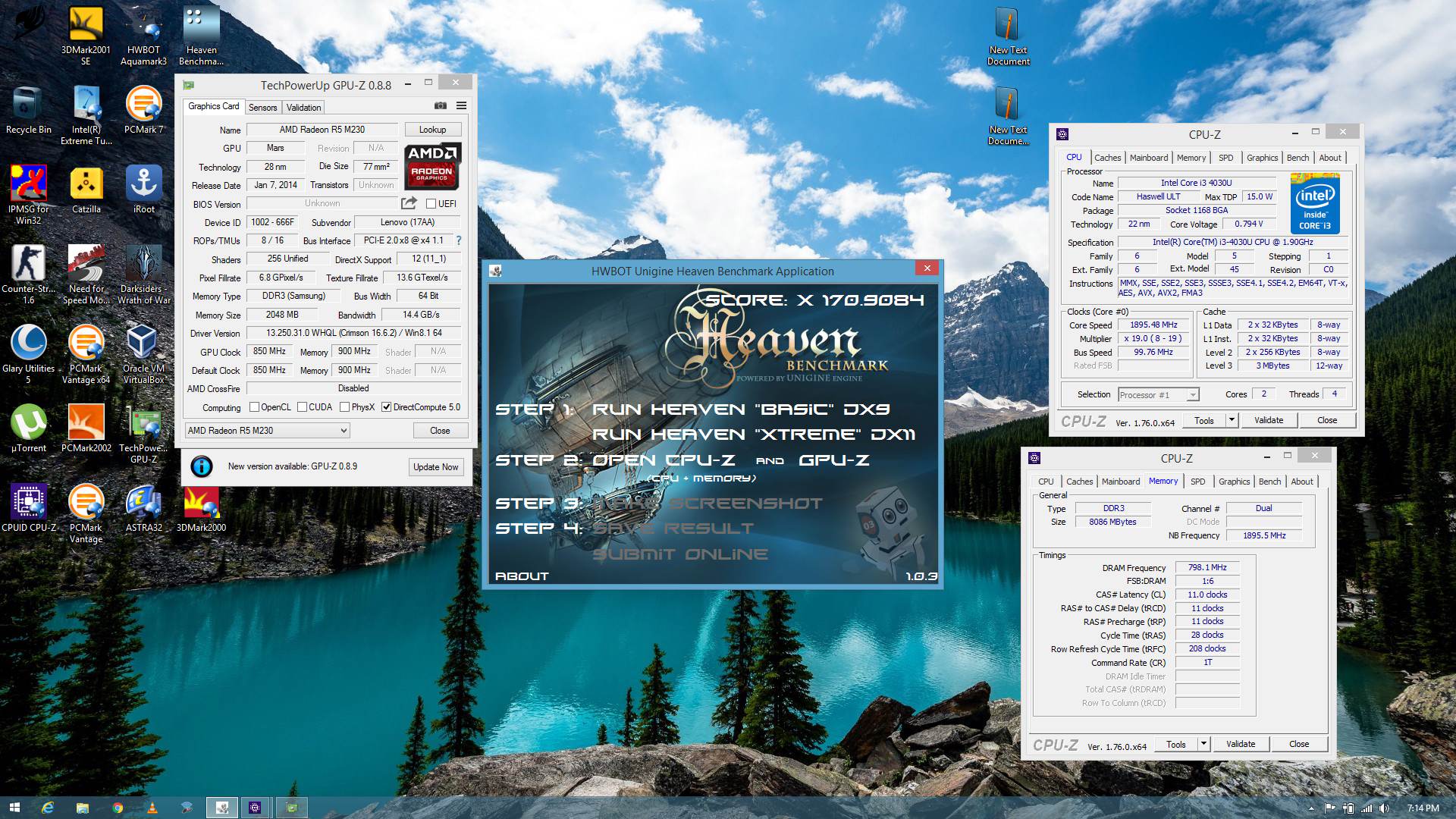Open Chrome from the taskbar

(x=118, y=808)
